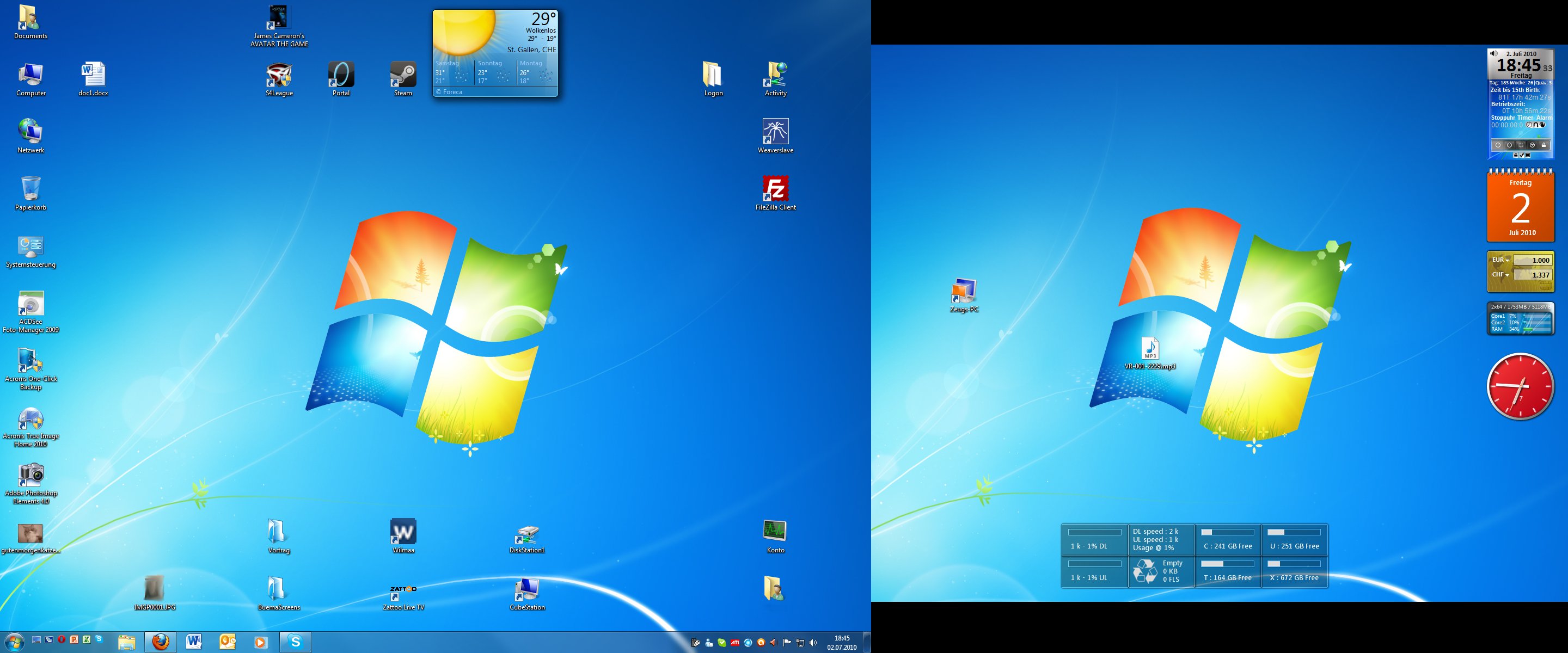This screenshot has height=653, width=1568.
Task: Open the volume control in the system tray
Action: point(813,643)
